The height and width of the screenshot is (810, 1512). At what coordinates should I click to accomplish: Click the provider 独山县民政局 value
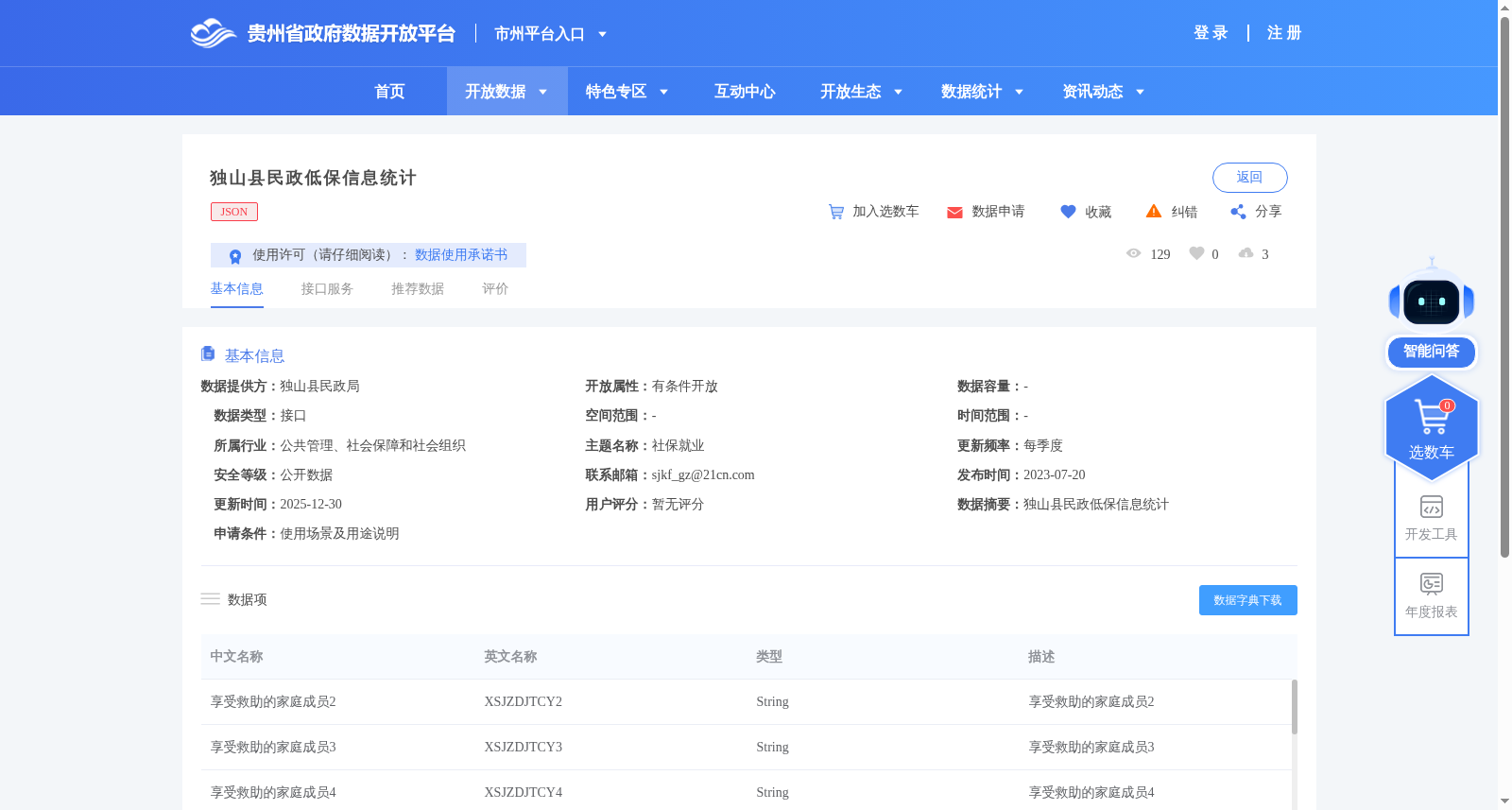click(x=319, y=386)
